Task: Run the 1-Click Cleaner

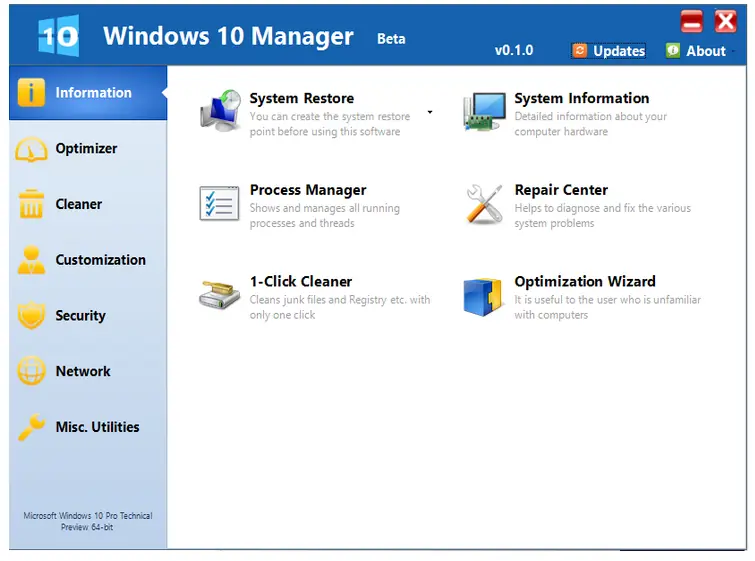Action: click(x=300, y=281)
